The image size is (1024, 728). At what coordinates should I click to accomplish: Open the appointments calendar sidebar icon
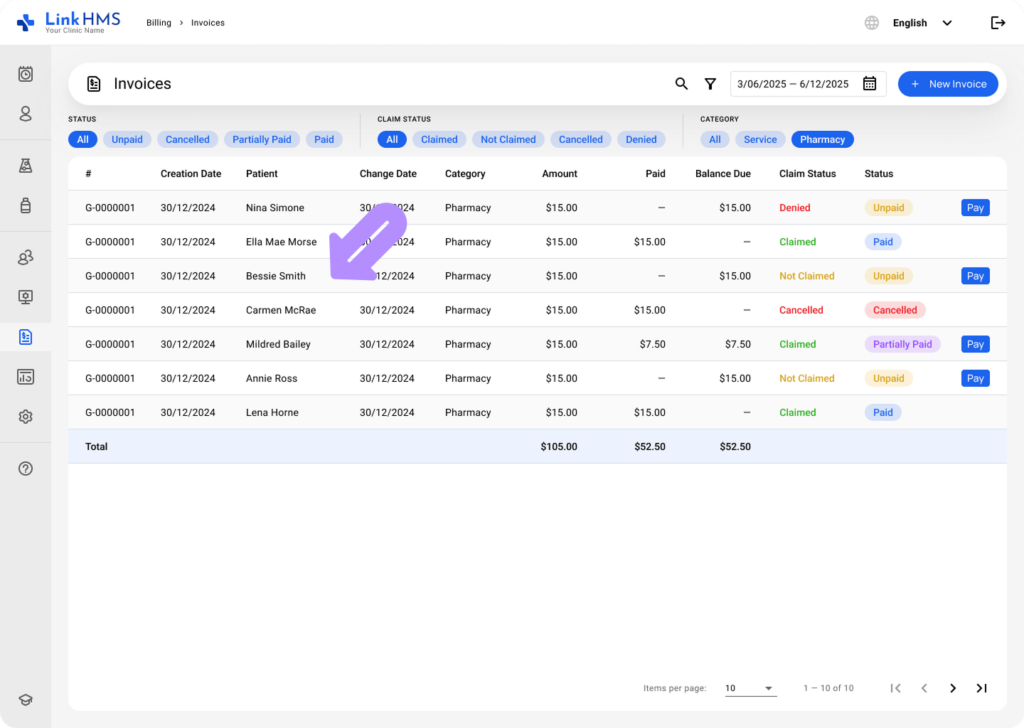(x=25, y=74)
